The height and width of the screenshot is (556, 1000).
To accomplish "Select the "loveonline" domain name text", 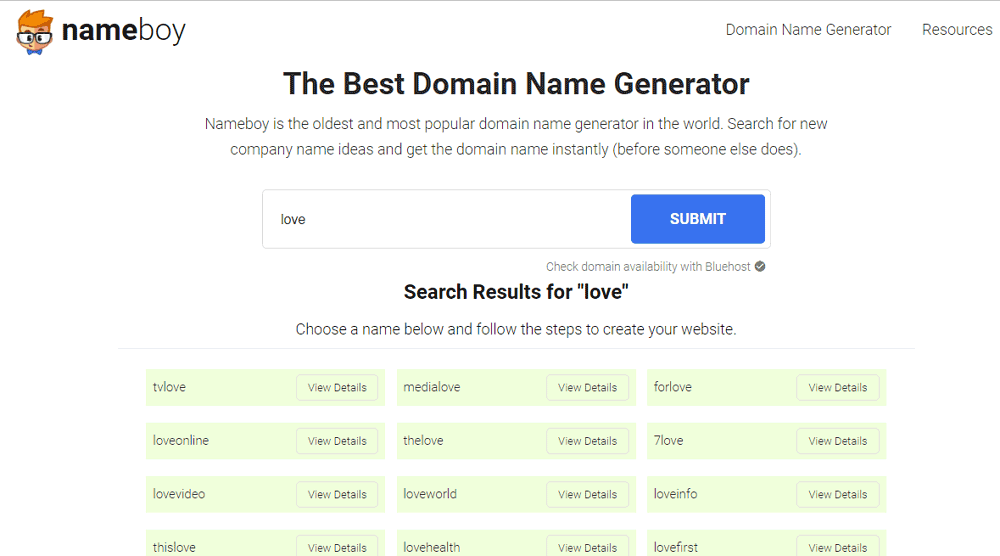I will pyautogui.click(x=180, y=441).
